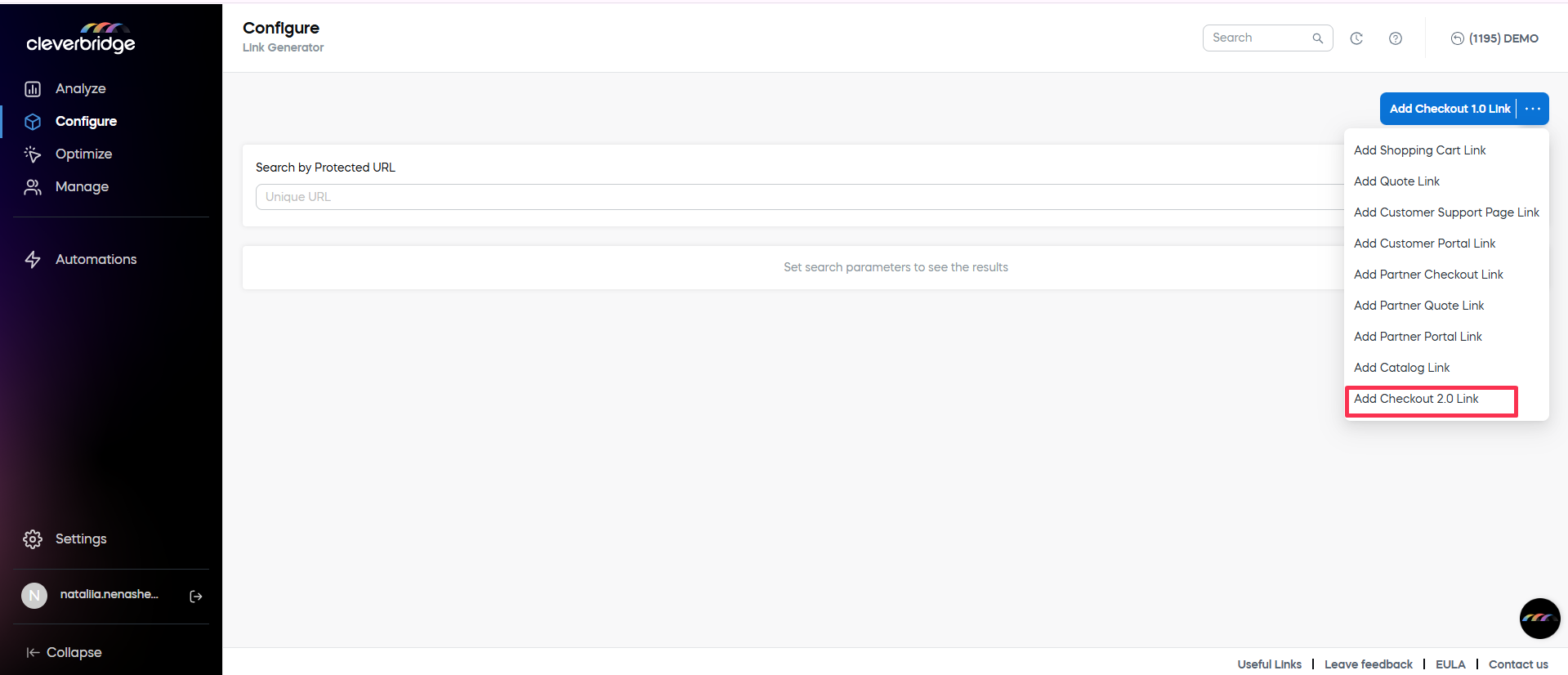Click the Configure cube icon
Image resolution: width=1568 pixels, height=675 pixels.
click(33, 122)
